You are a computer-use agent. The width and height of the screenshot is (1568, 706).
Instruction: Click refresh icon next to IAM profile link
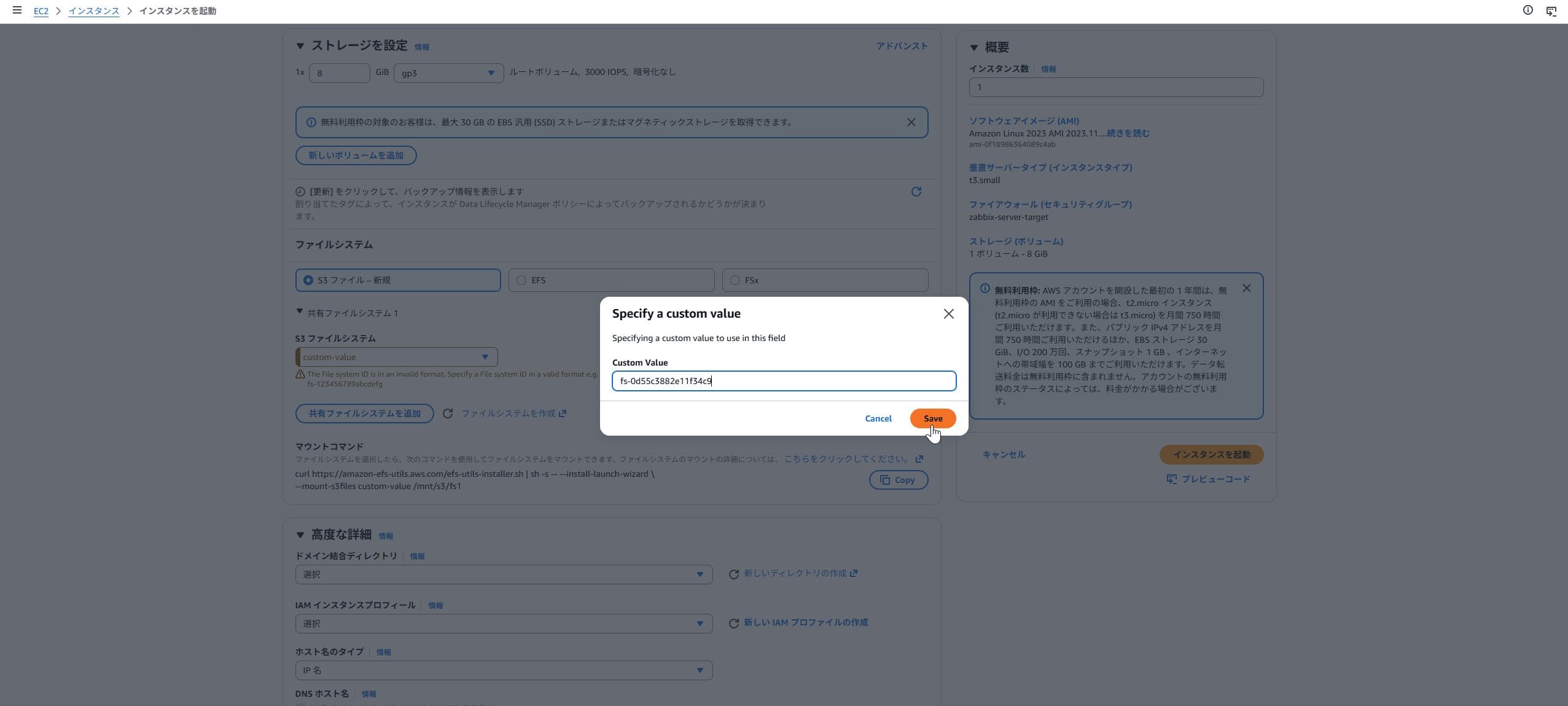coord(733,623)
